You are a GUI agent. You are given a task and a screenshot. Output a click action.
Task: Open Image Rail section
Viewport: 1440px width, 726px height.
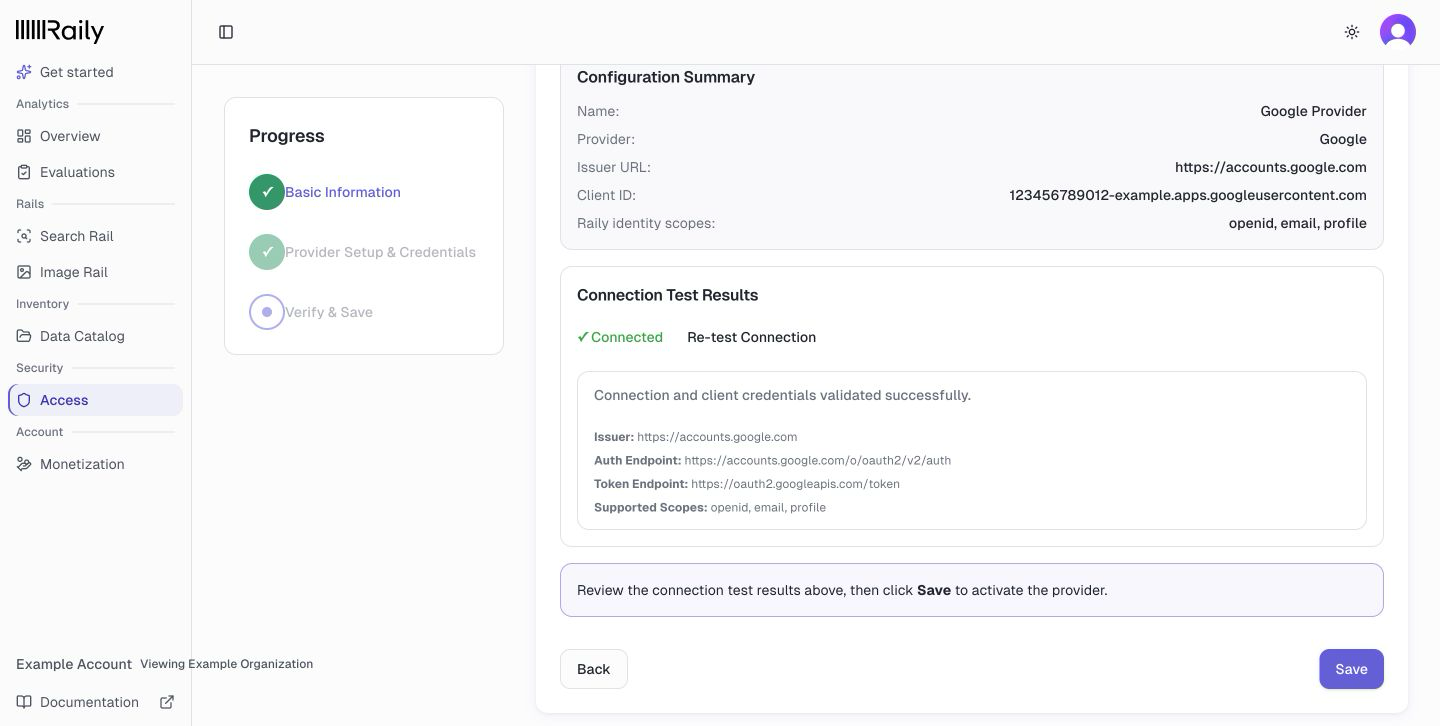95,272
